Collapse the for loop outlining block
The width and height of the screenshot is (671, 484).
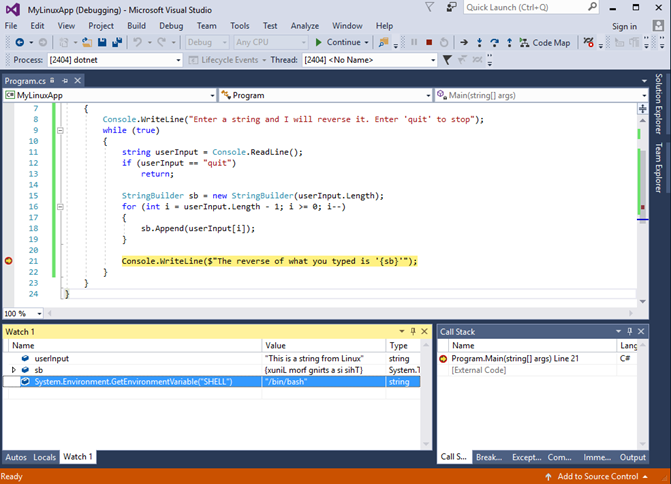[x=60, y=207]
